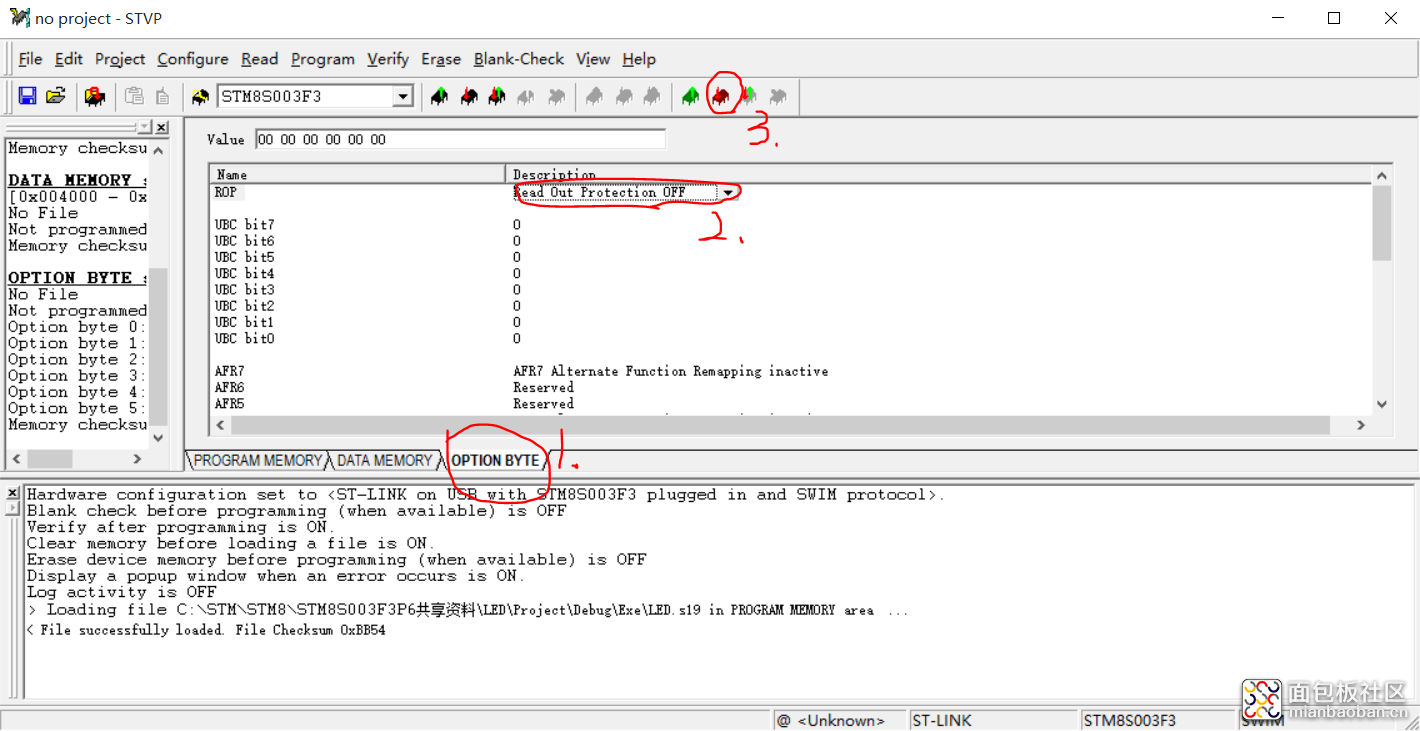The height and width of the screenshot is (731, 1420).
Task: Select the ROP row name
Action: coord(226,191)
